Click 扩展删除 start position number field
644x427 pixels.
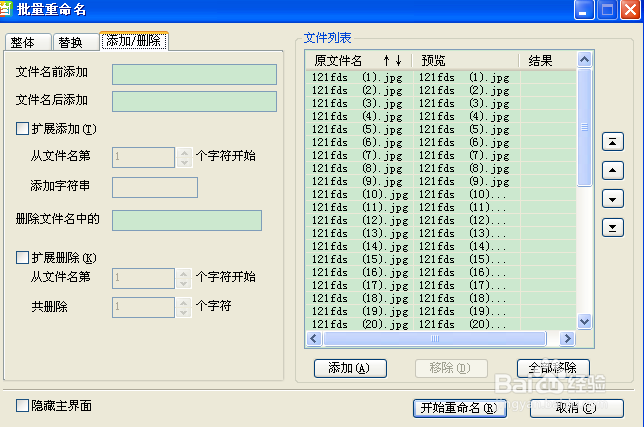point(143,278)
